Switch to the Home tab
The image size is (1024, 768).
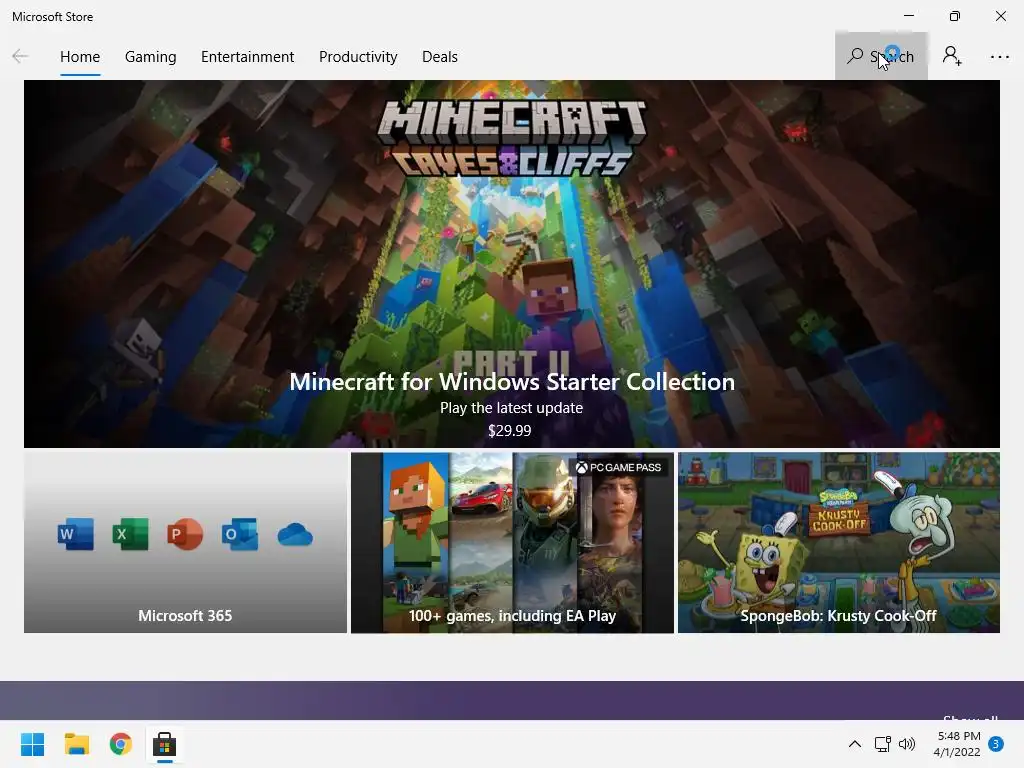pyautogui.click(x=80, y=57)
